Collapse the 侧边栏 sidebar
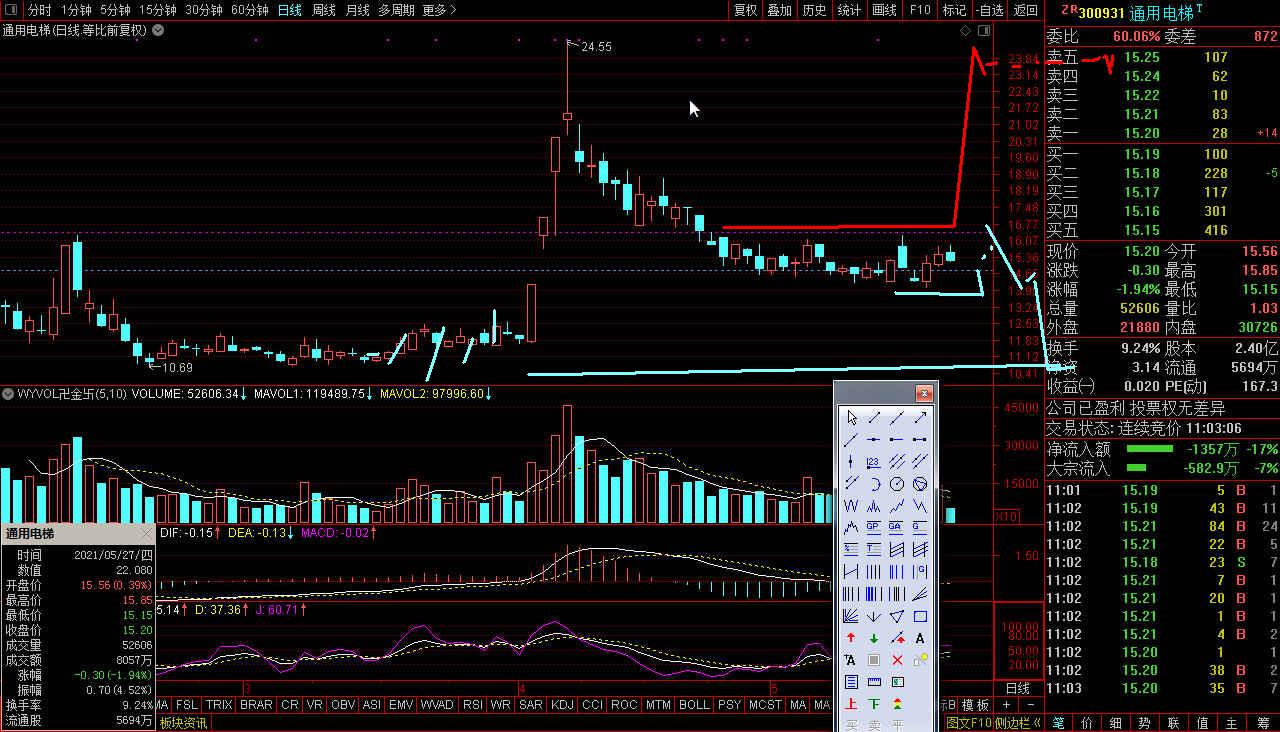 pyautogui.click(x=1017, y=723)
